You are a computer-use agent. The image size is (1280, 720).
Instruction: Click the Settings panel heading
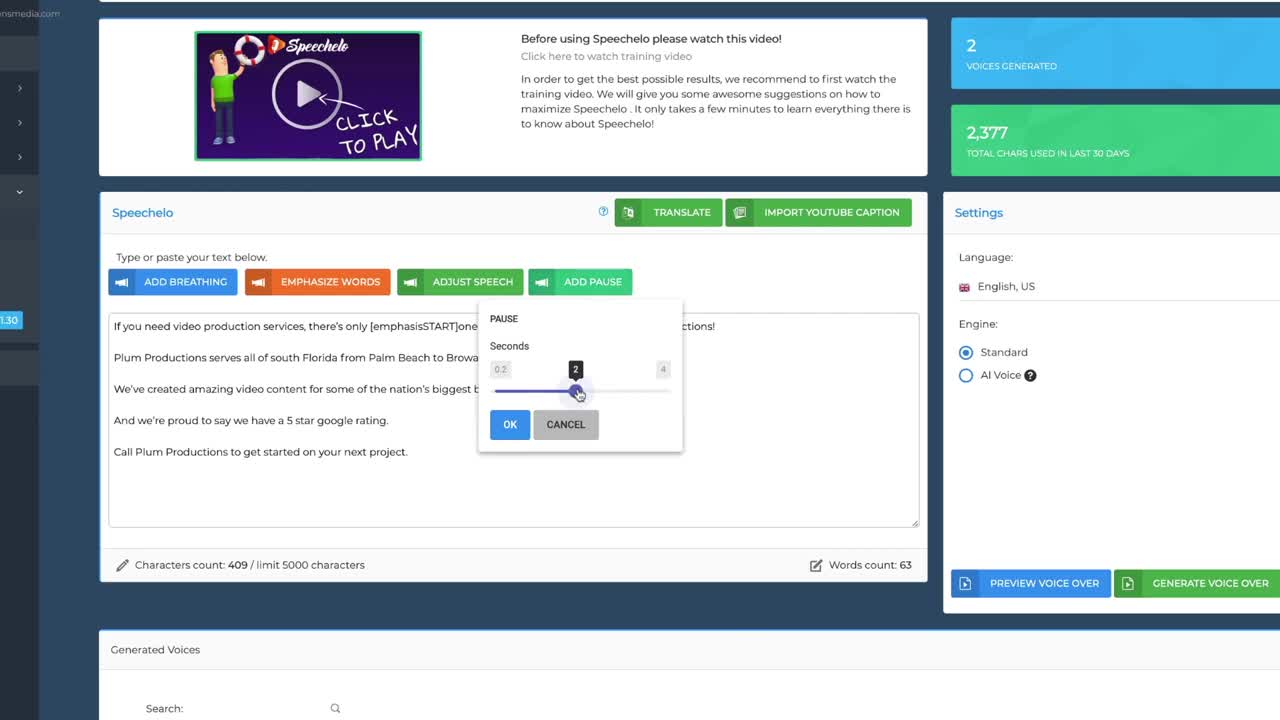[978, 213]
